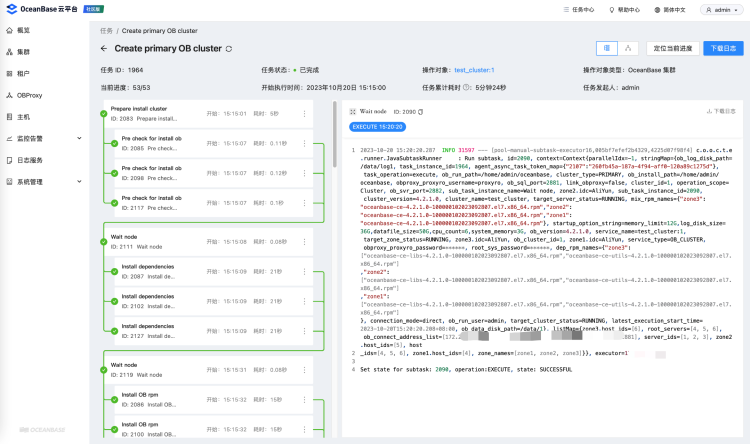Viewport: 750px width, 444px height.
Task: Click 定位当前进度 button
Action: [673, 48]
